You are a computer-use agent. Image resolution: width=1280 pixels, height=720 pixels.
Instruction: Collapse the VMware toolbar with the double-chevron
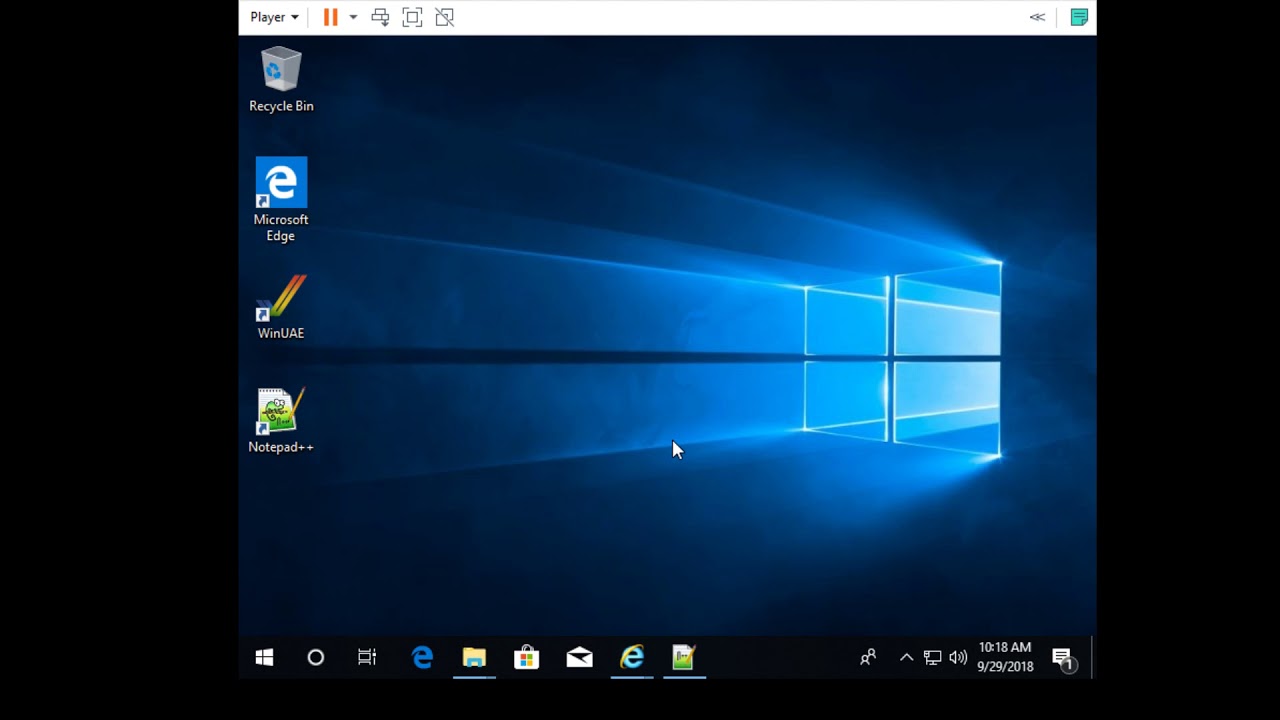point(1037,17)
